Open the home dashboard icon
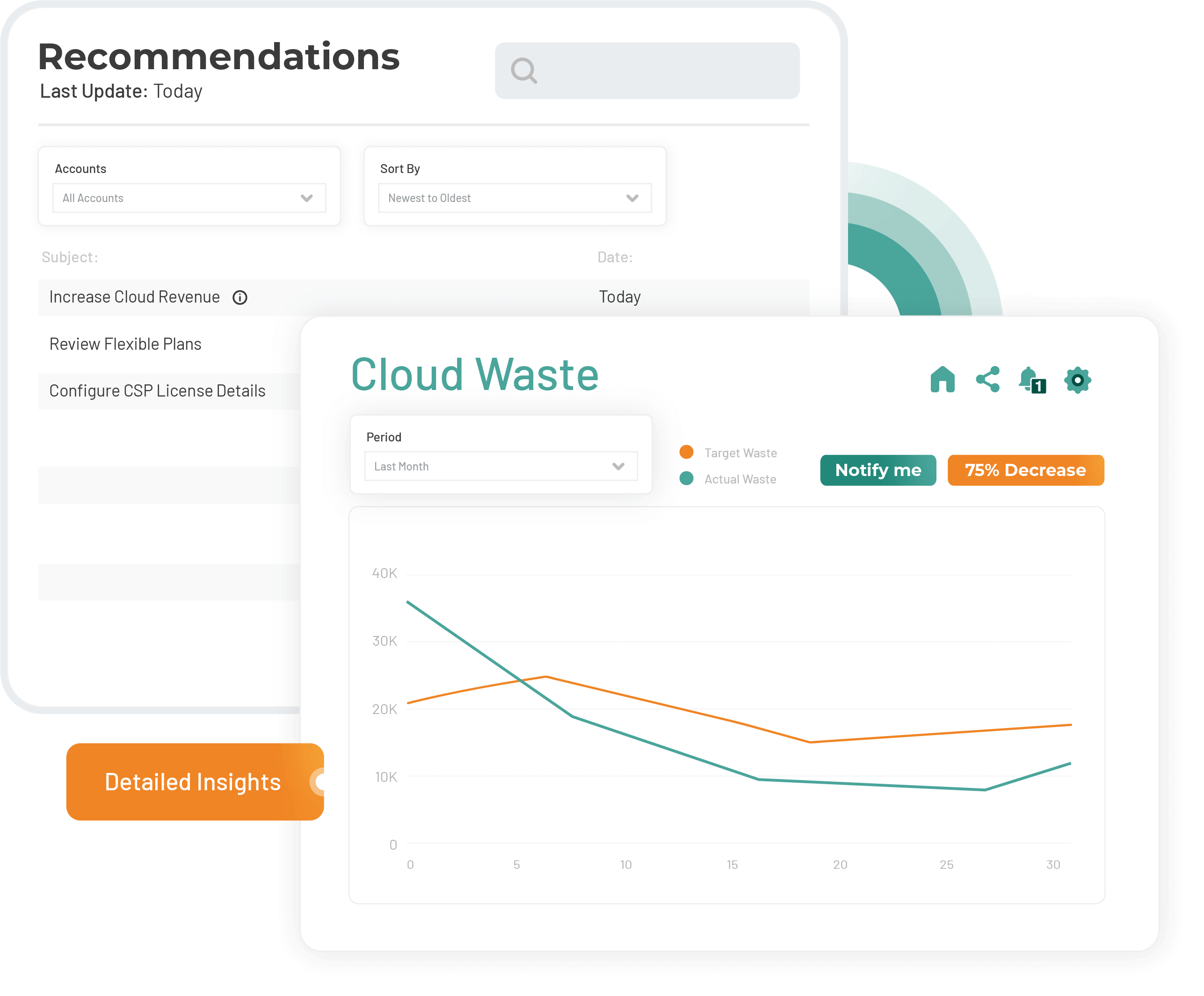This screenshot has width=1204, height=996. coord(943,380)
